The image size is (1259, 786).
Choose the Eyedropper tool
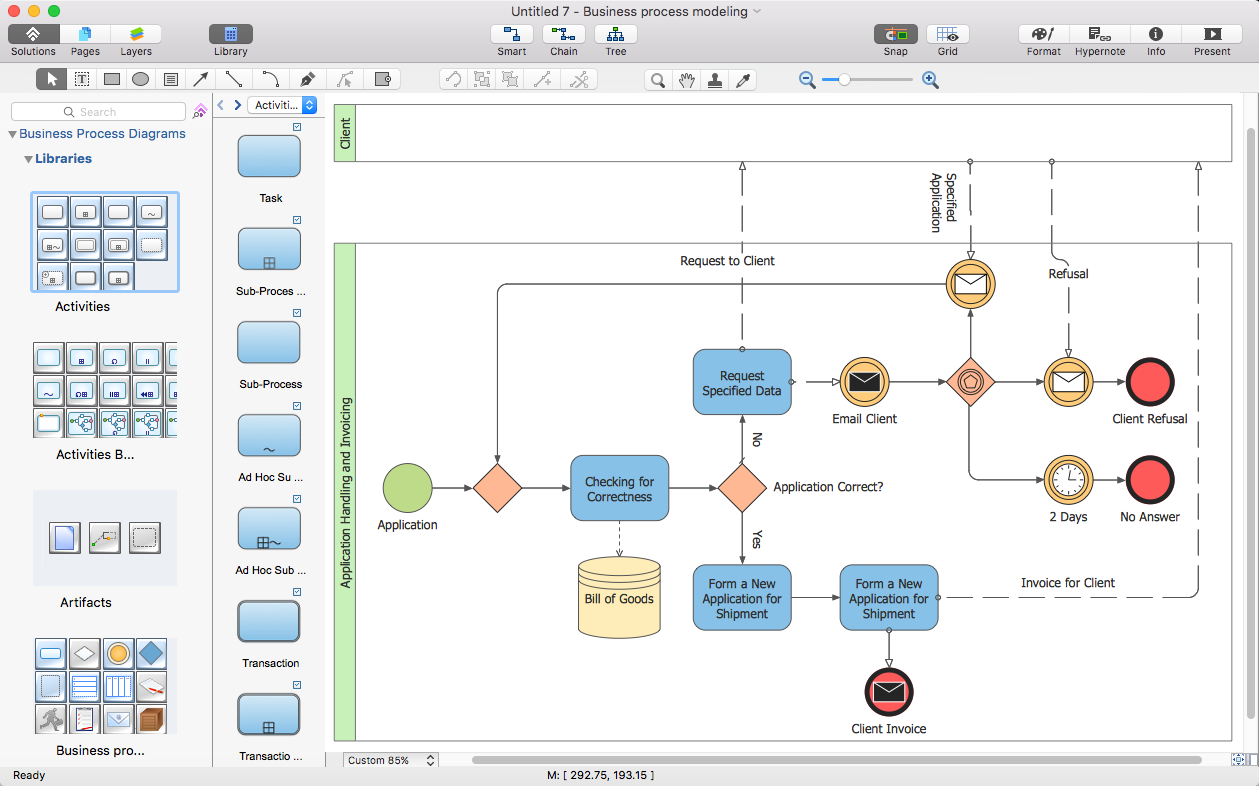click(x=743, y=80)
